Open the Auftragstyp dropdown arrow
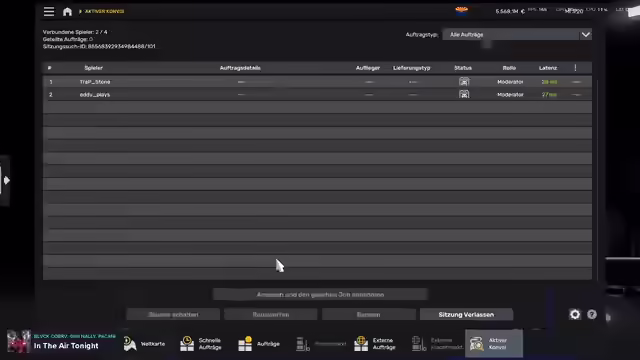640x360 pixels. coord(586,35)
